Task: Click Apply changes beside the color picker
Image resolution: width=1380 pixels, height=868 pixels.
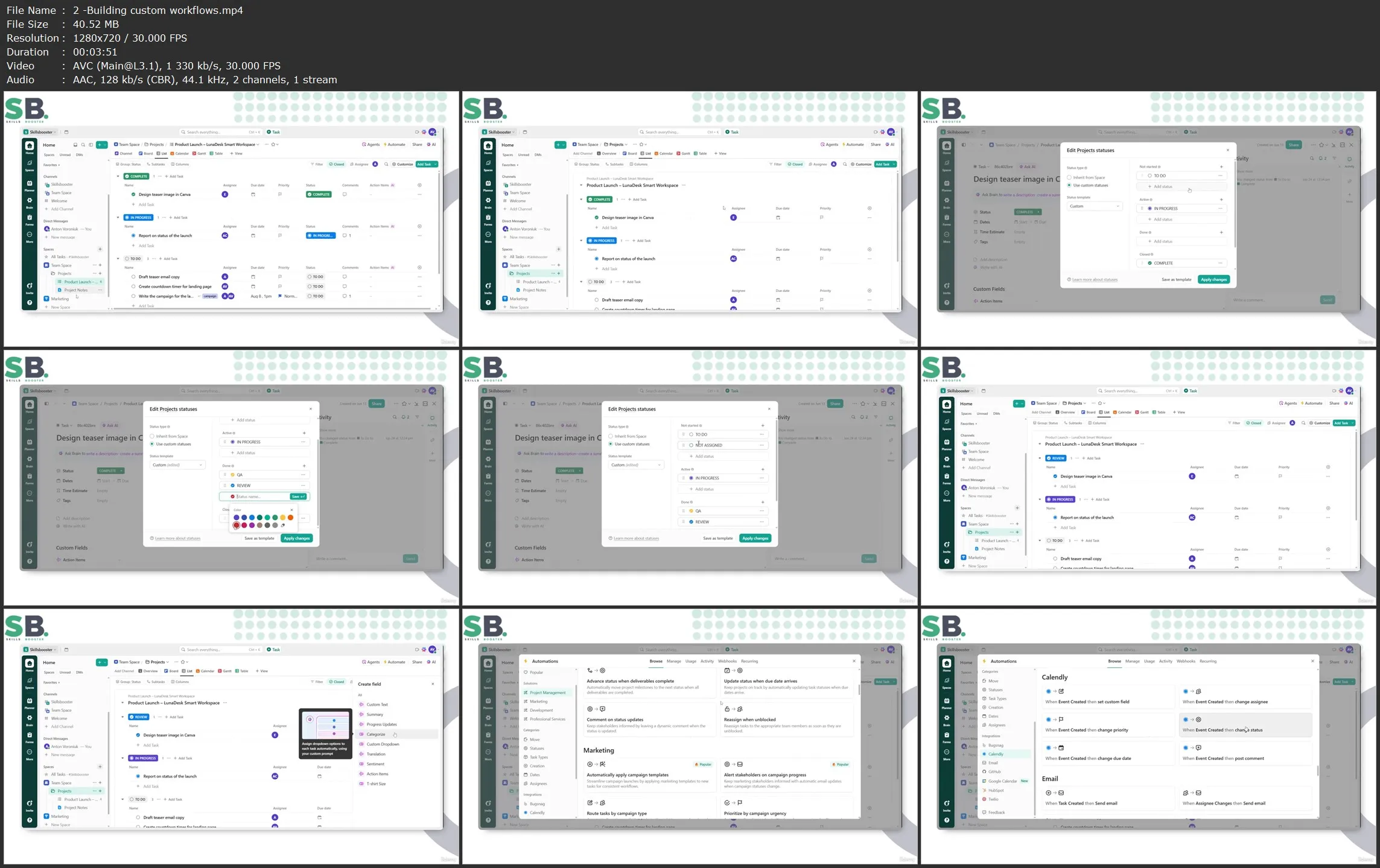Action: click(297, 538)
